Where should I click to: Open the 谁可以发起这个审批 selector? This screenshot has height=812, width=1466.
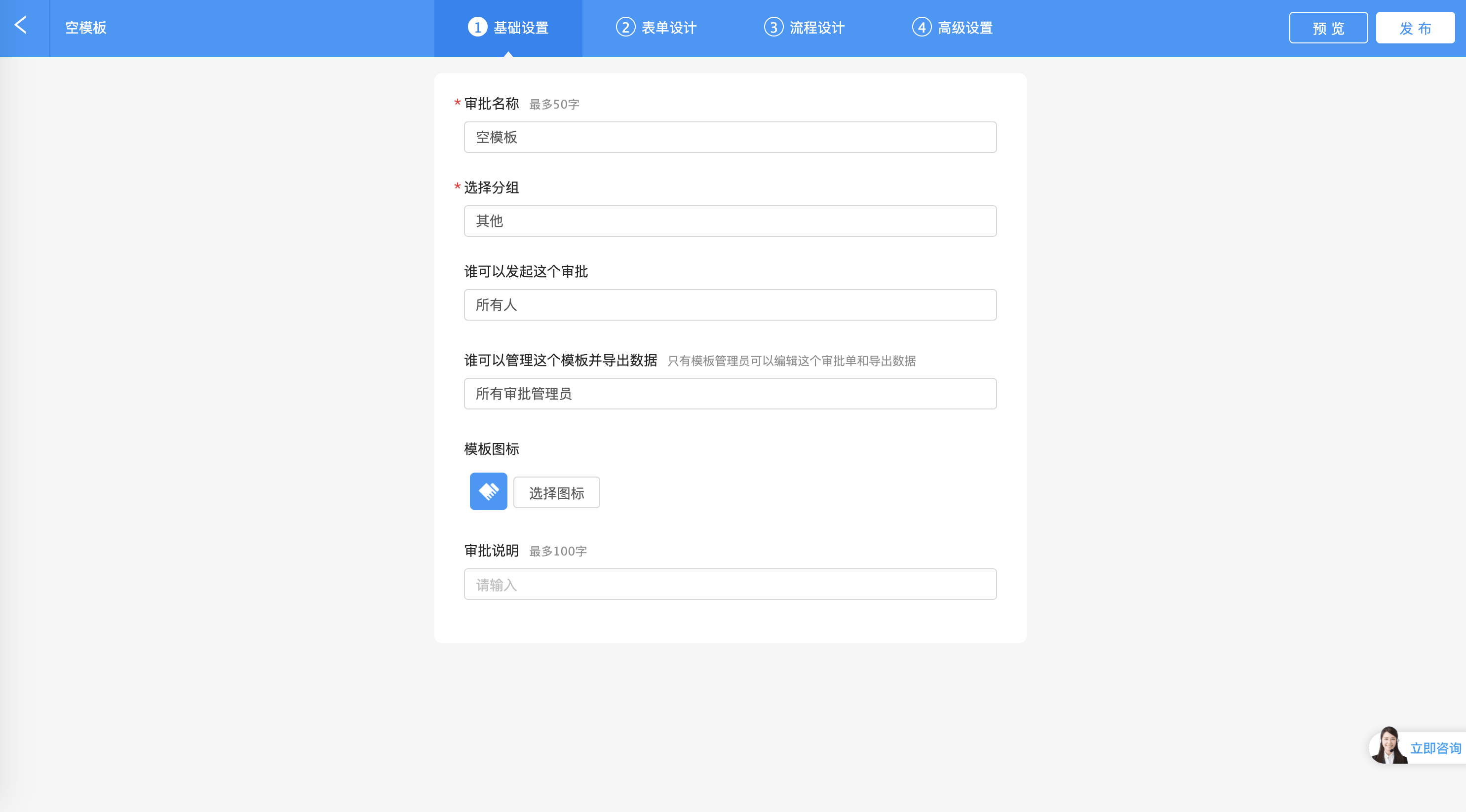(730, 305)
